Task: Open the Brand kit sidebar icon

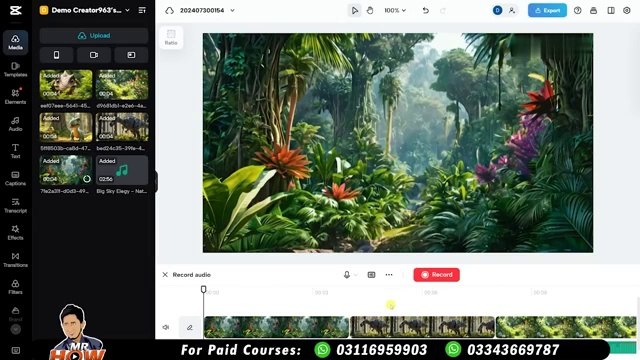Action: (x=16, y=314)
